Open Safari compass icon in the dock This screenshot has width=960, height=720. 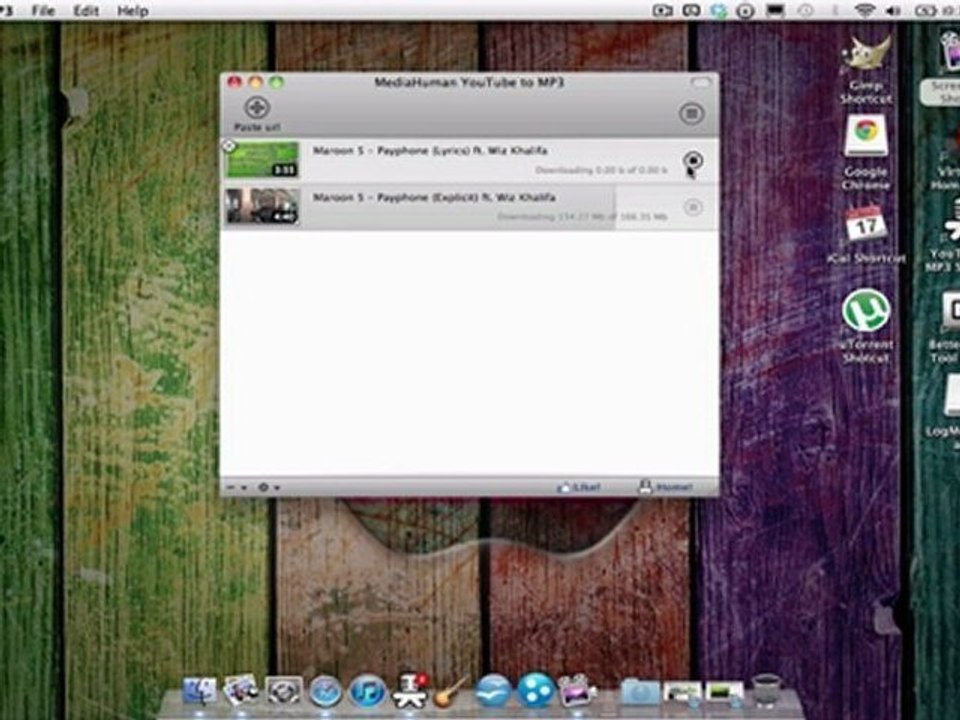(325, 692)
